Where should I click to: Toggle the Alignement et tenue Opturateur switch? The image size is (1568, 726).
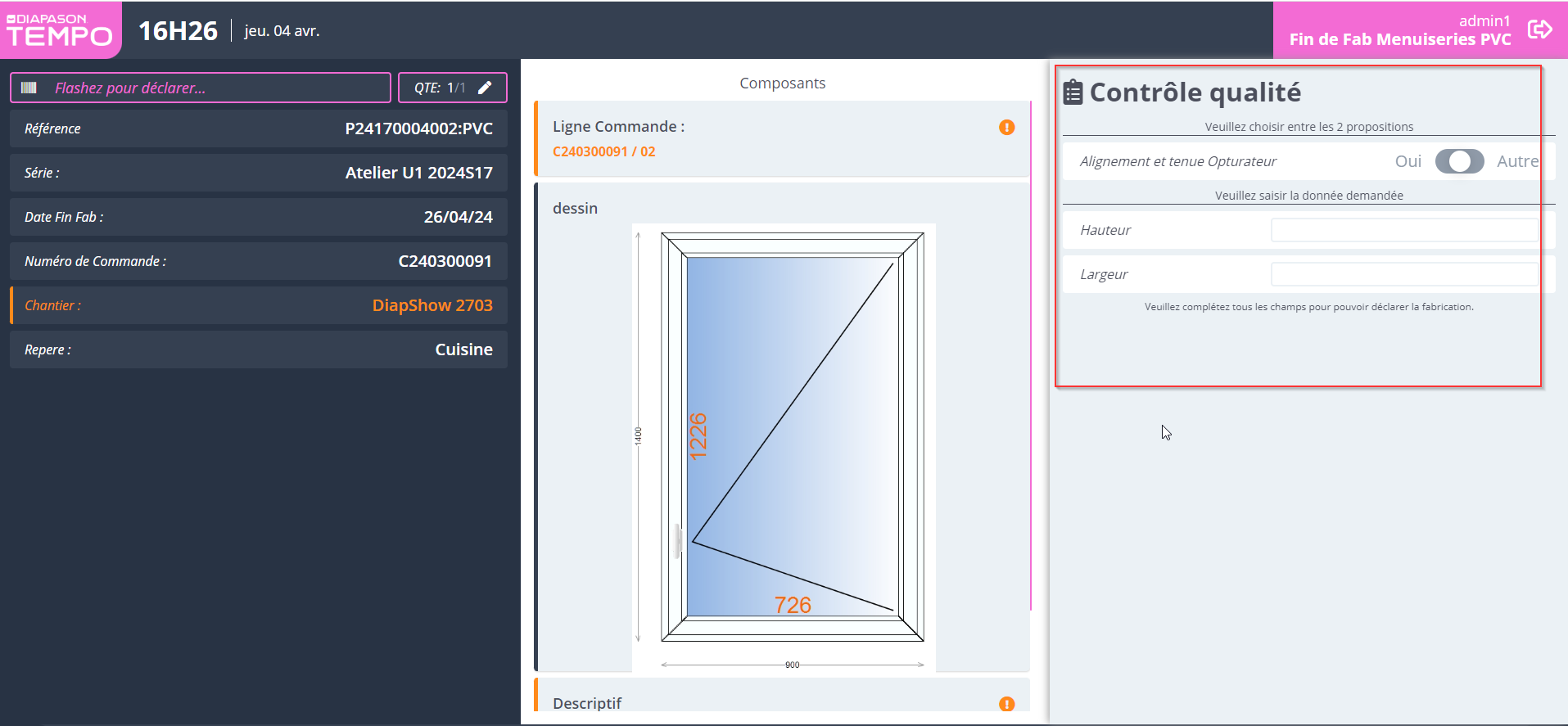coord(1459,161)
